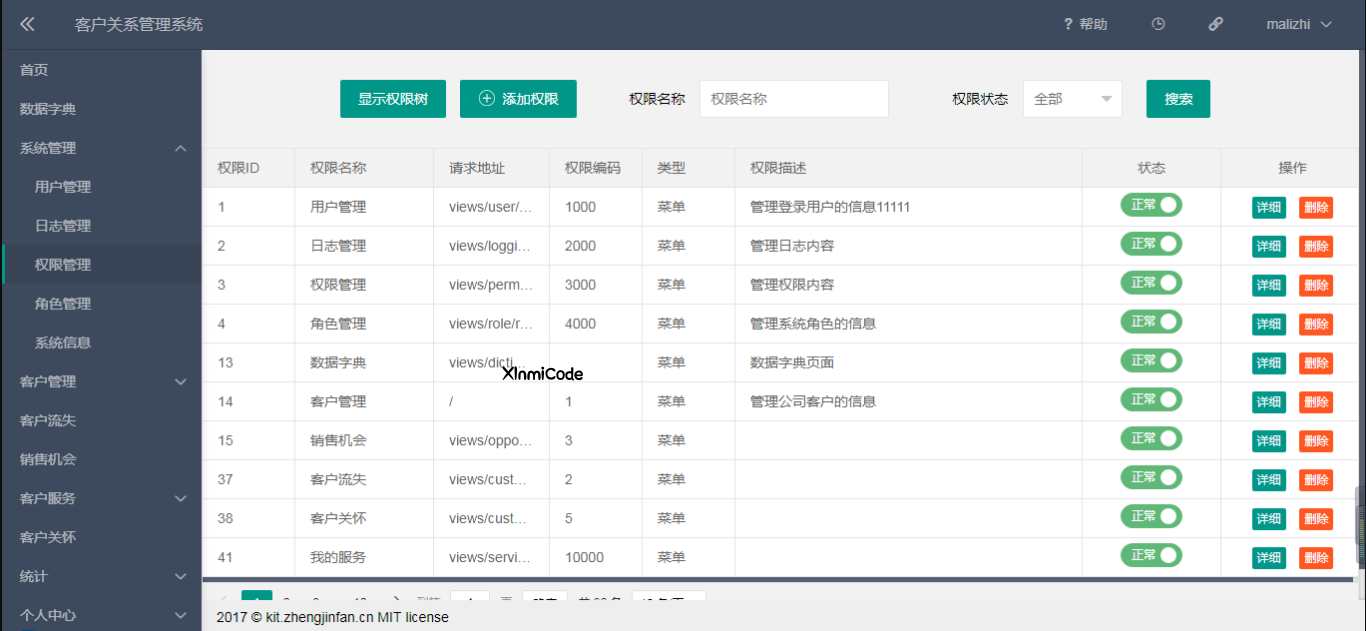Toggle status switch for 销售机会 row
1366x631 pixels.
tap(1151, 439)
